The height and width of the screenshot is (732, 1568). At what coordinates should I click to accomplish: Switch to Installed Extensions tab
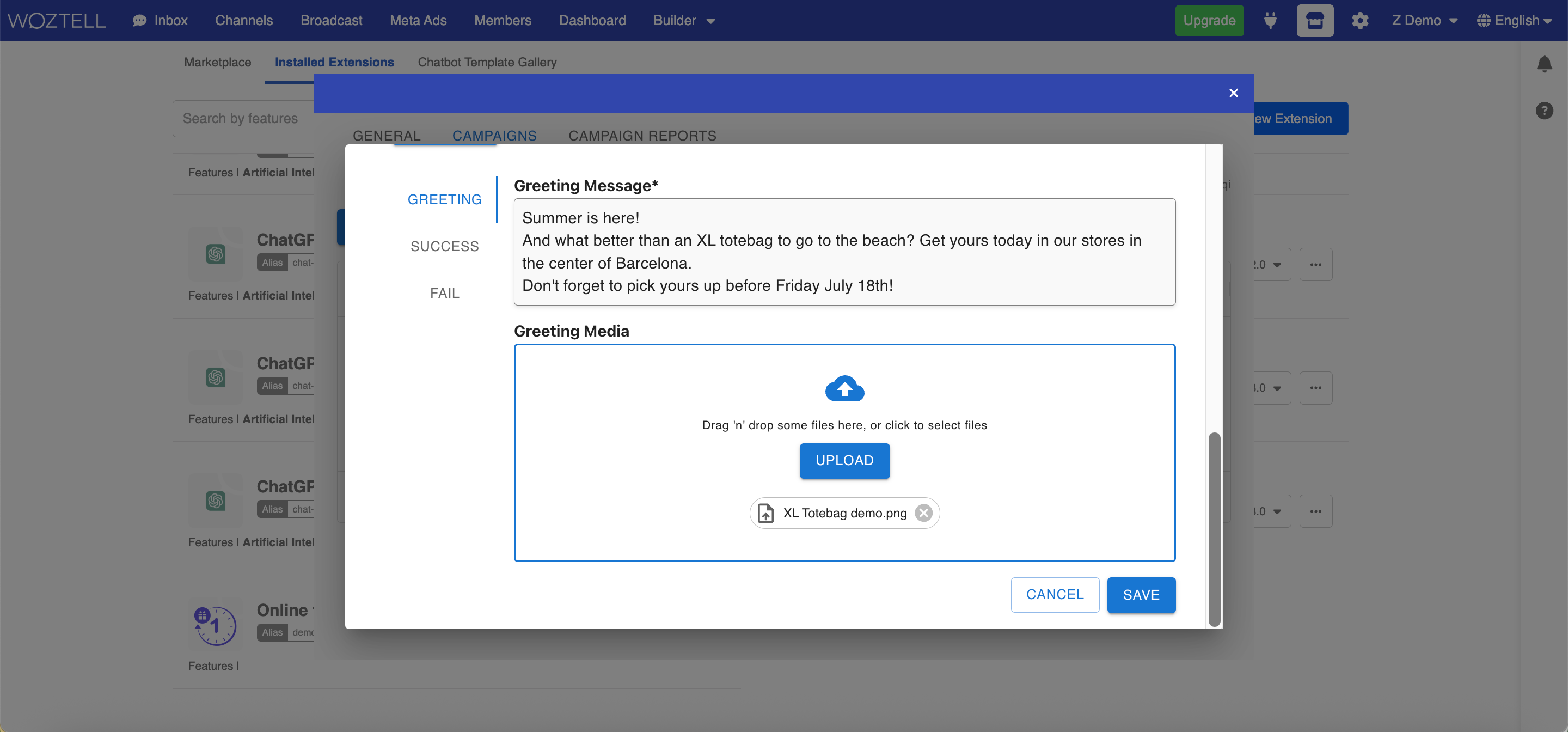tap(334, 62)
